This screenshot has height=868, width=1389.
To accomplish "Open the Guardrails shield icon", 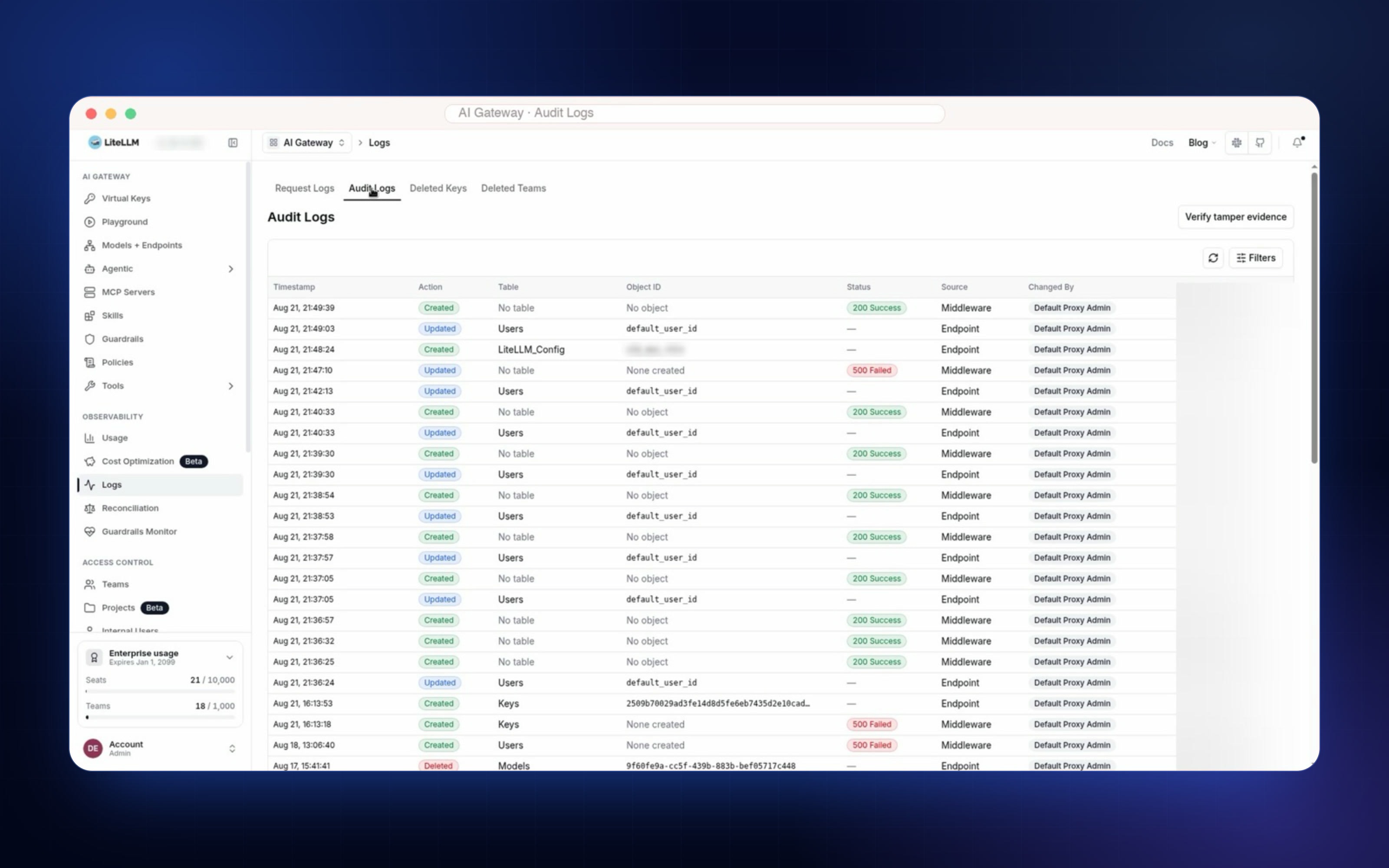I will point(89,339).
